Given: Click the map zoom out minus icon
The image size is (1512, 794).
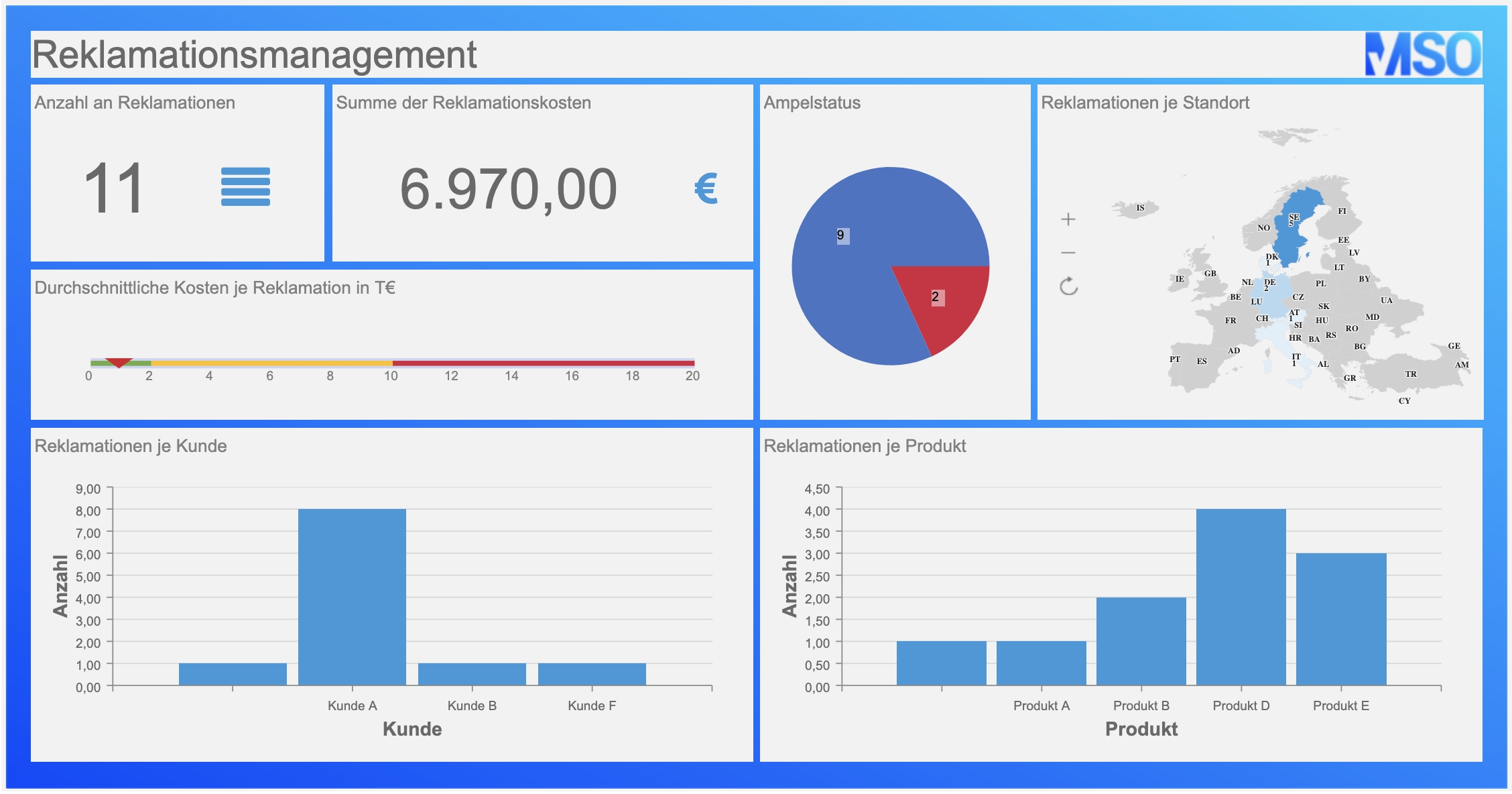Looking at the screenshot, I should pos(1068,253).
